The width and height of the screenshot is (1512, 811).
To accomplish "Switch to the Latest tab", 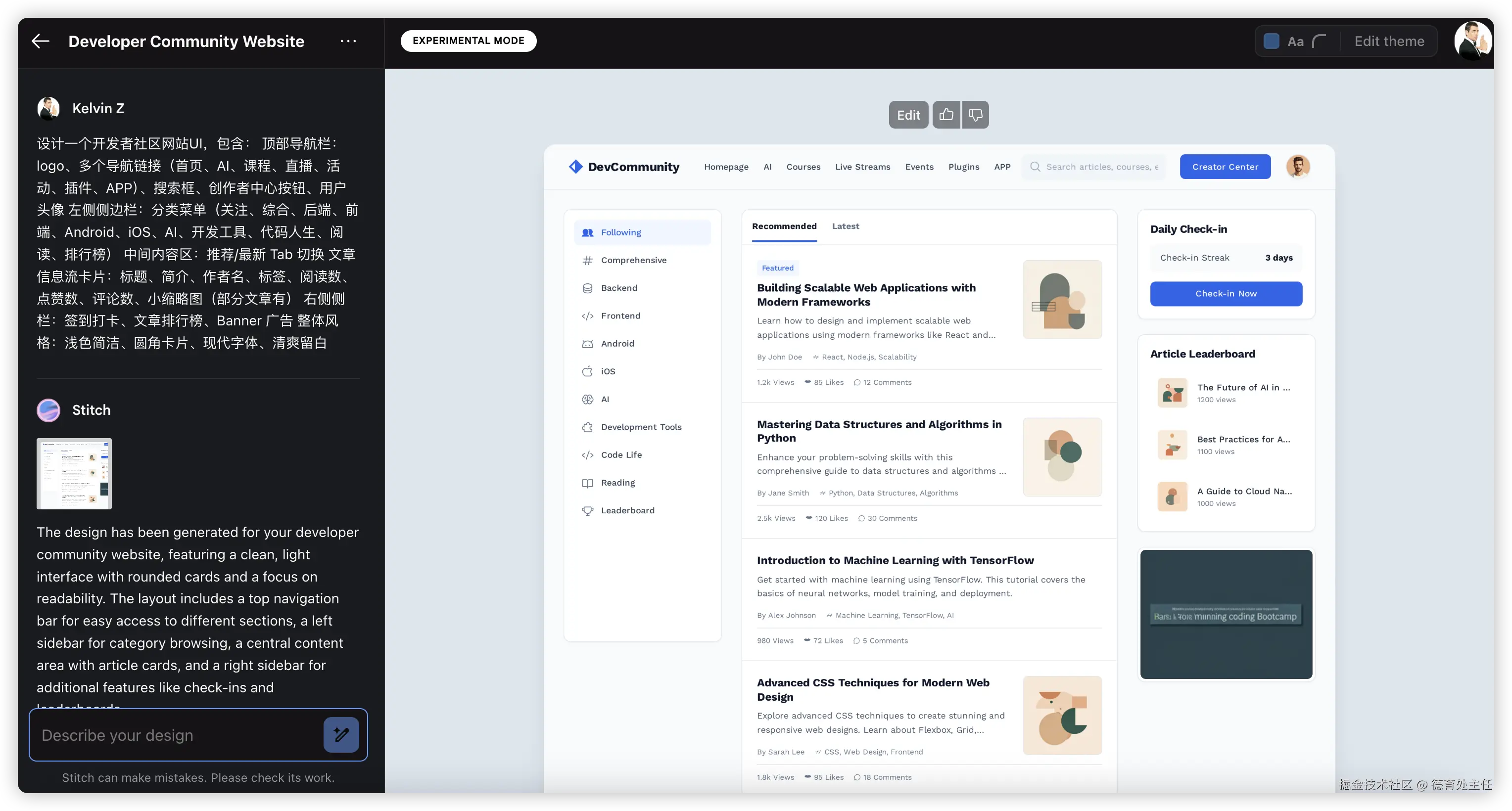I will click(845, 226).
